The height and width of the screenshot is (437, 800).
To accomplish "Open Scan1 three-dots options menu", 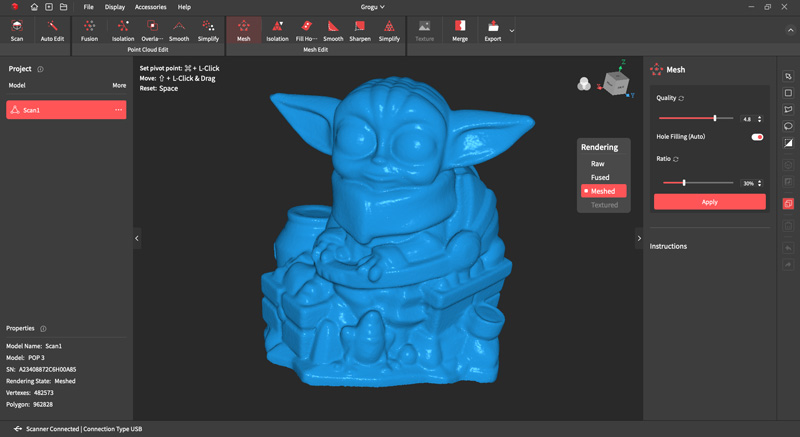I will click(118, 110).
